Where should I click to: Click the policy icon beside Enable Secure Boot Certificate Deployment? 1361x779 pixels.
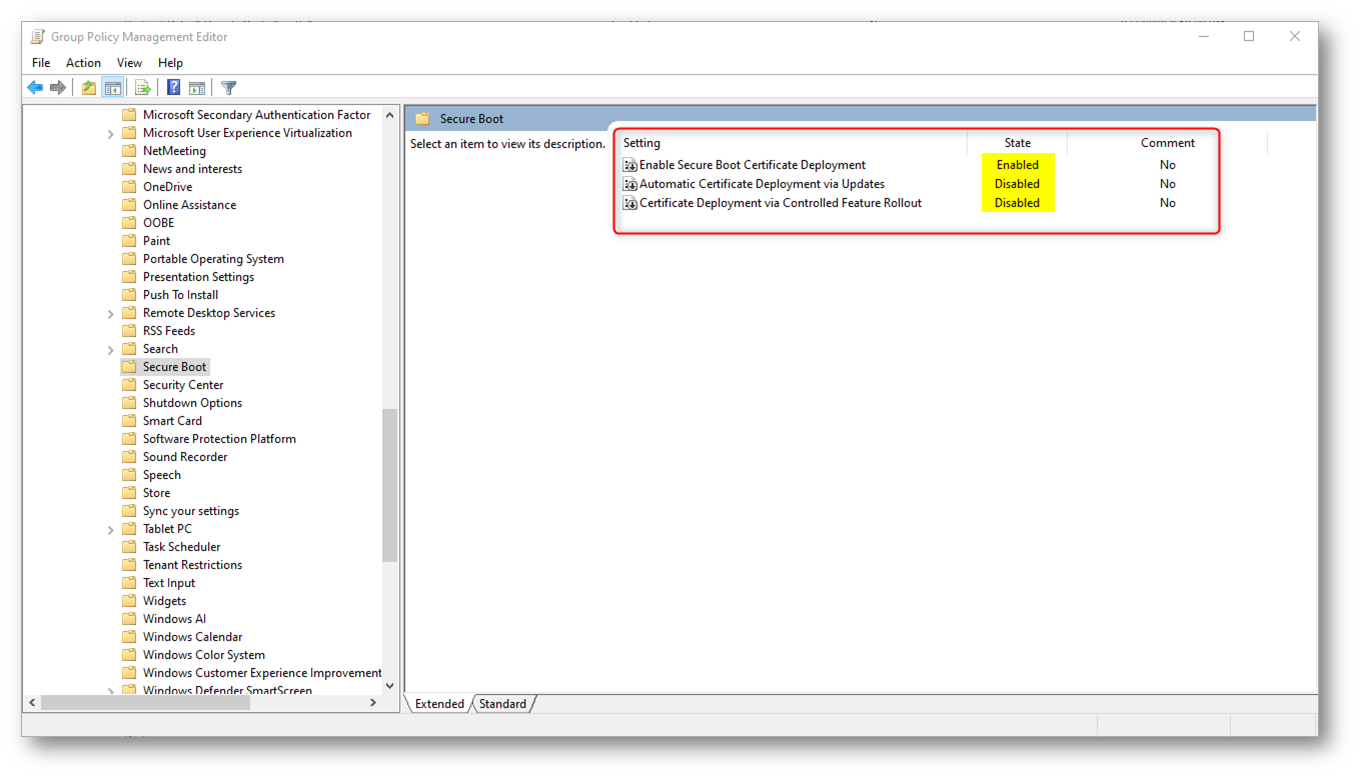coord(630,165)
